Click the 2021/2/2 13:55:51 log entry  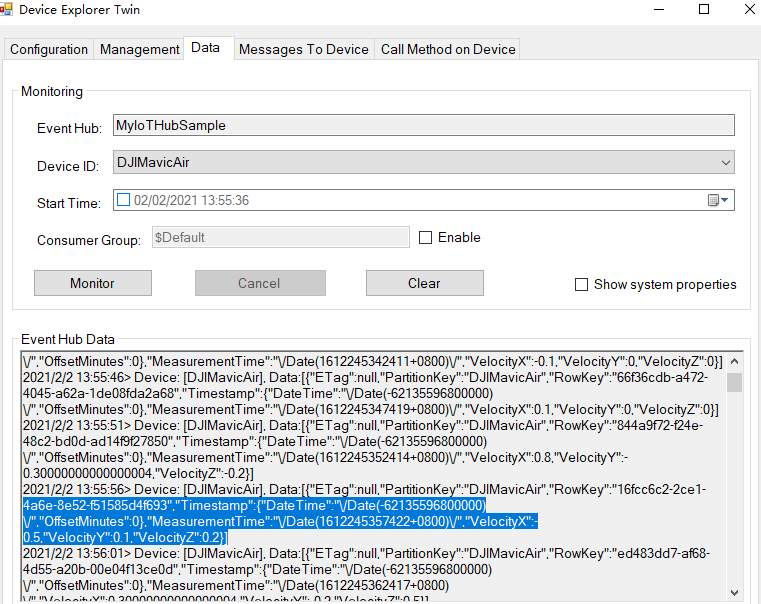(x=363, y=425)
